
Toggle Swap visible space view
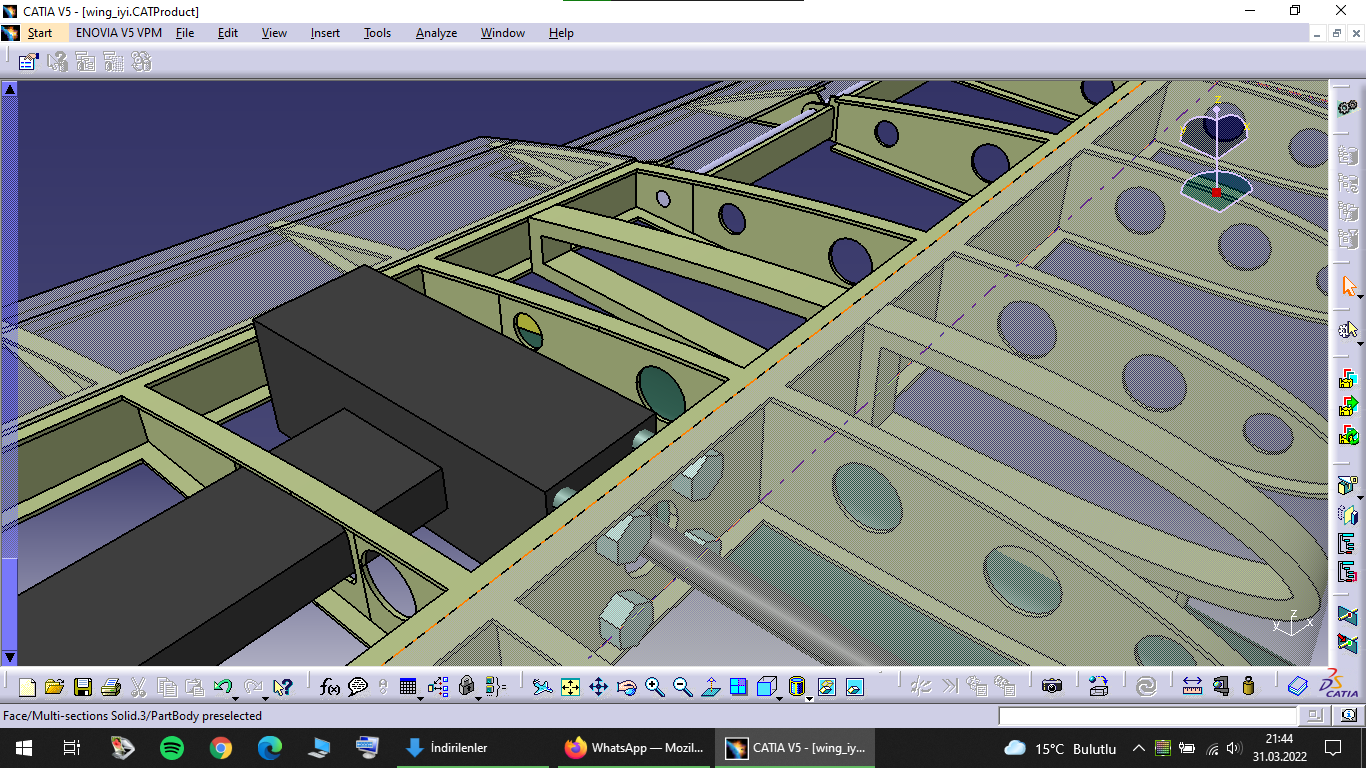854,687
